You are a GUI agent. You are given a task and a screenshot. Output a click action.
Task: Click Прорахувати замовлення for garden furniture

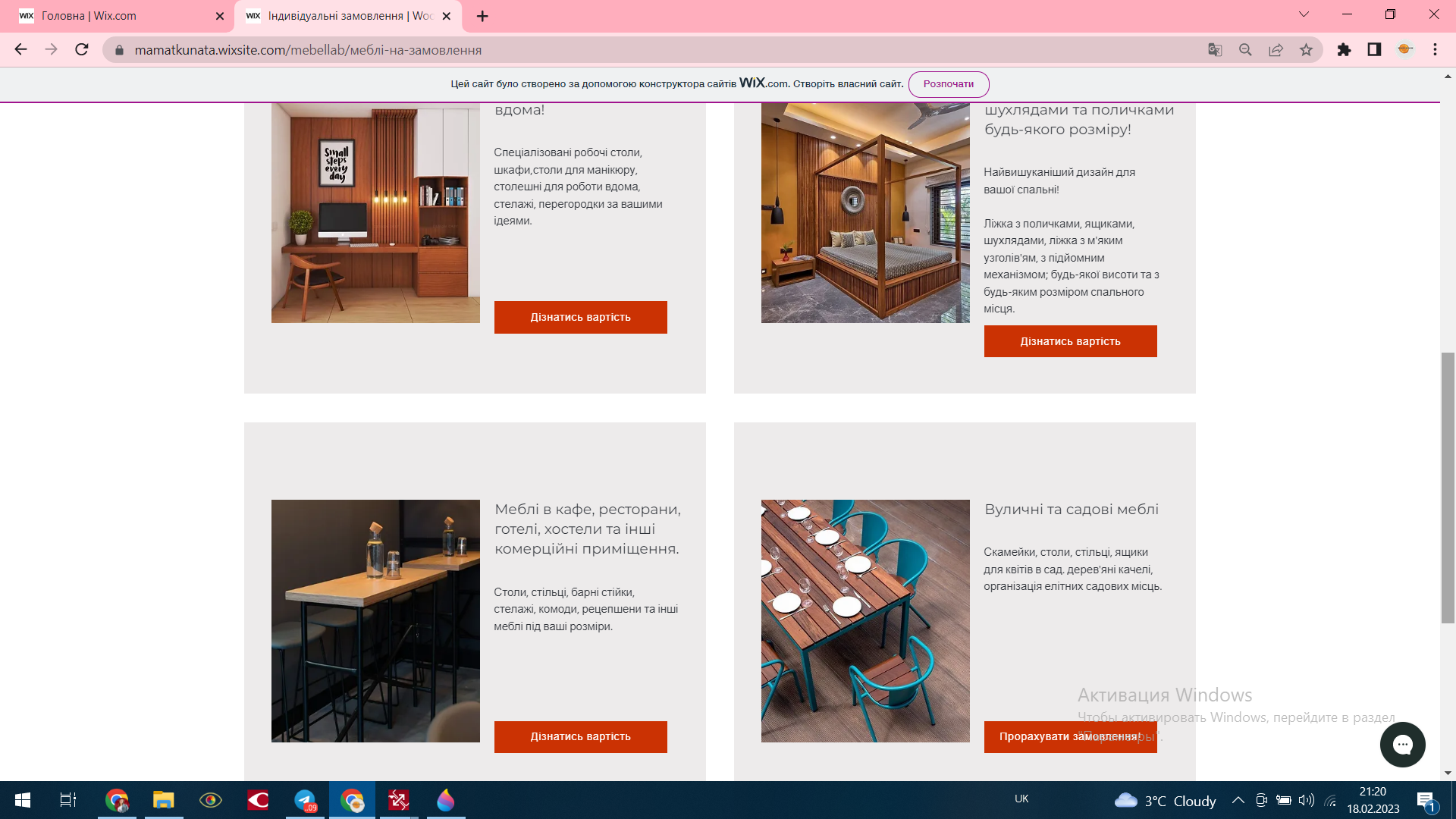1070,736
